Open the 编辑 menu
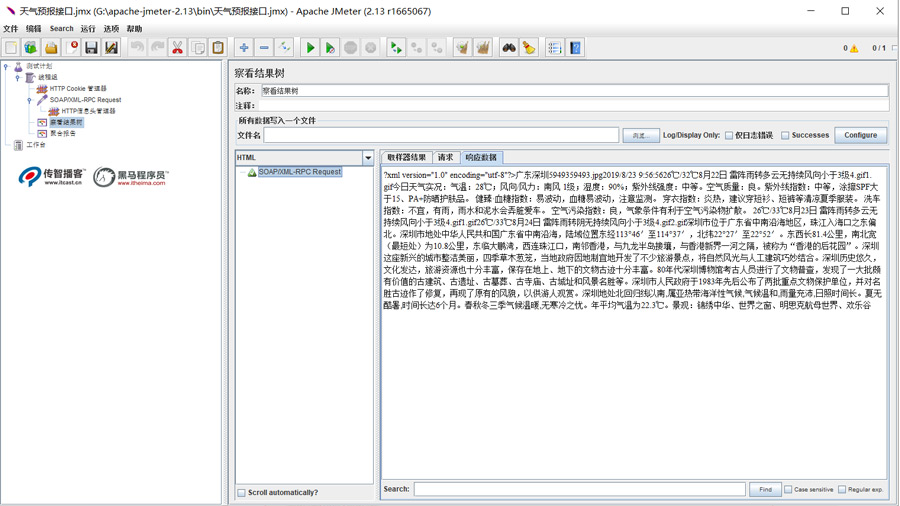The width and height of the screenshot is (900, 506). (x=33, y=29)
